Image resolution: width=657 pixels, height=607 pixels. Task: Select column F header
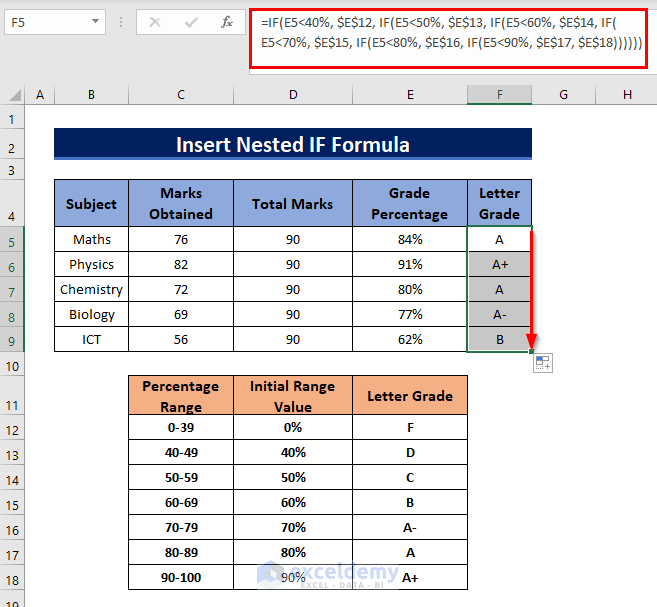[x=499, y=95]
